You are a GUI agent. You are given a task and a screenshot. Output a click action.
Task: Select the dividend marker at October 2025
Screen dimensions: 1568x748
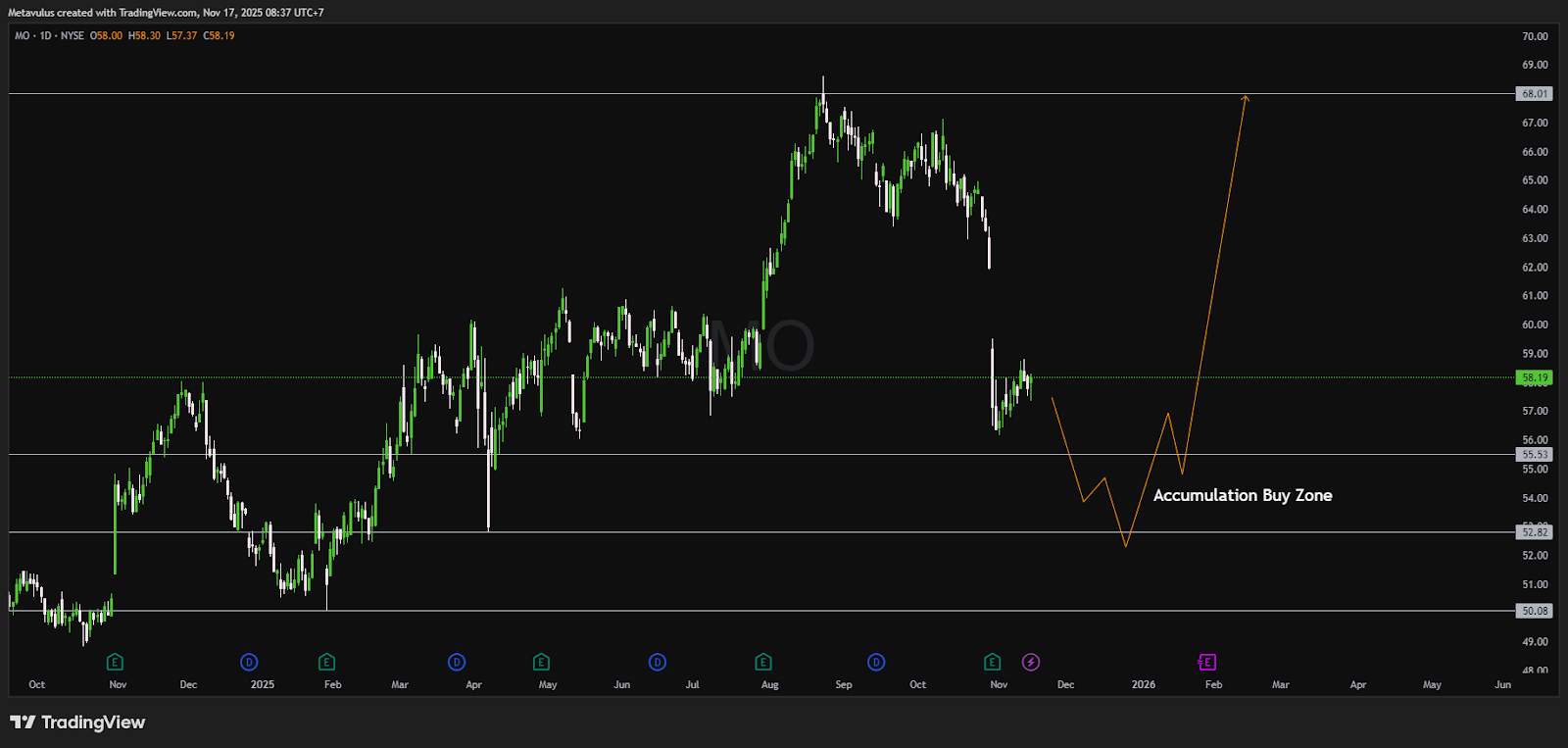tap(876, 663)
